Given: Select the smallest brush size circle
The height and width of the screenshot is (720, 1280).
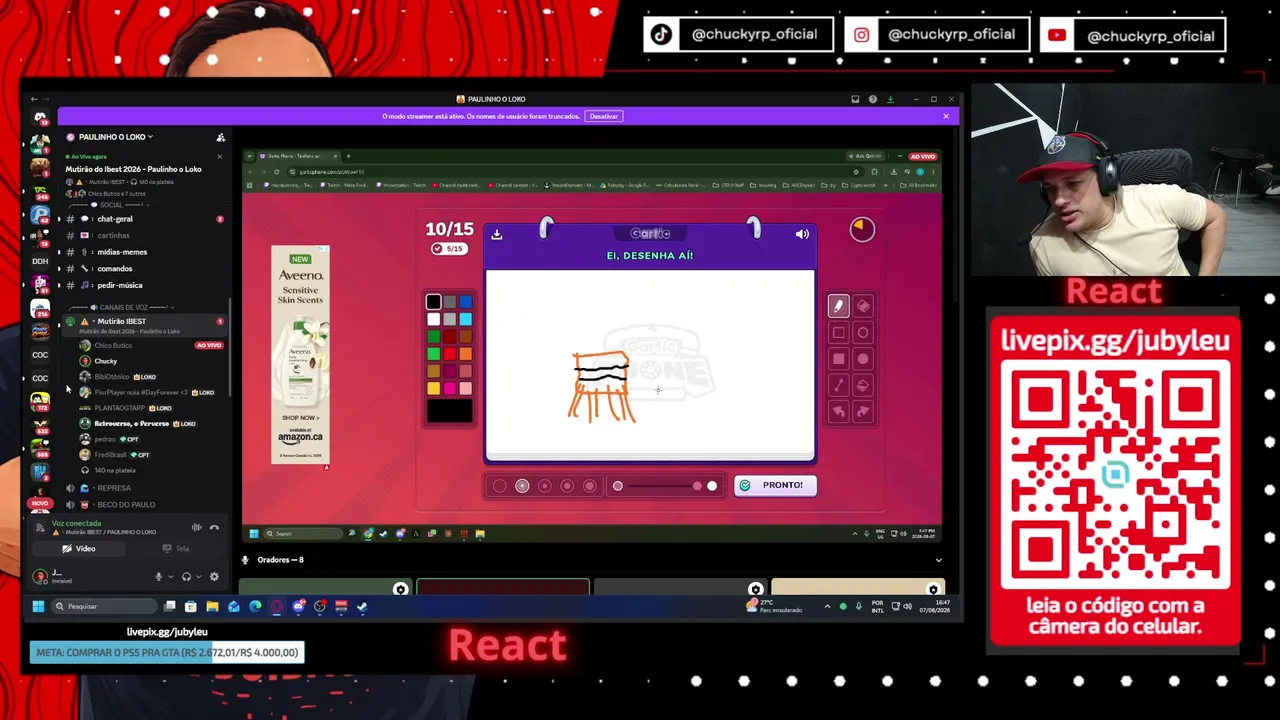Looking at the screenshot, I should tap(500, 486).
